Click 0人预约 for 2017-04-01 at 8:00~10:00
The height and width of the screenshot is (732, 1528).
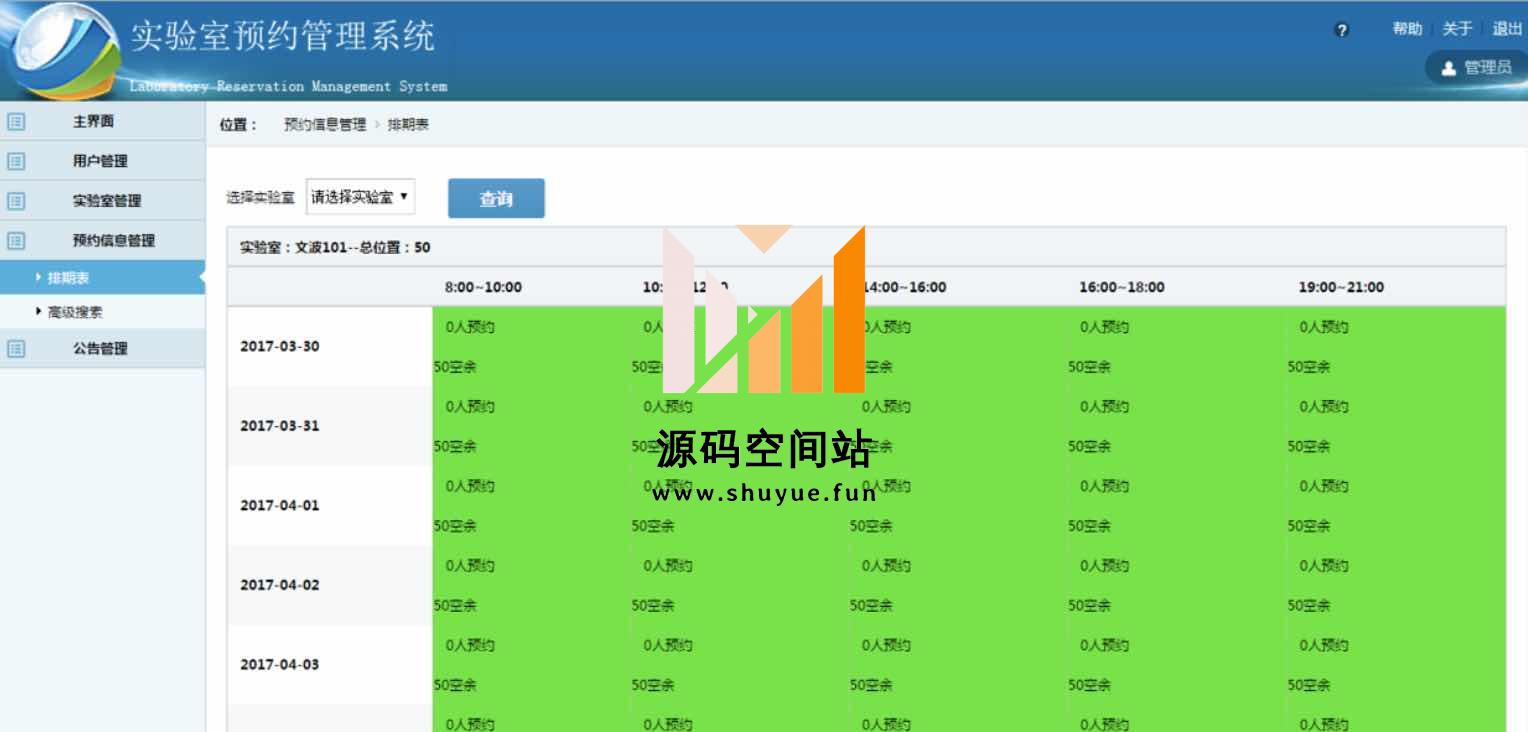click(x=470, y=486)
